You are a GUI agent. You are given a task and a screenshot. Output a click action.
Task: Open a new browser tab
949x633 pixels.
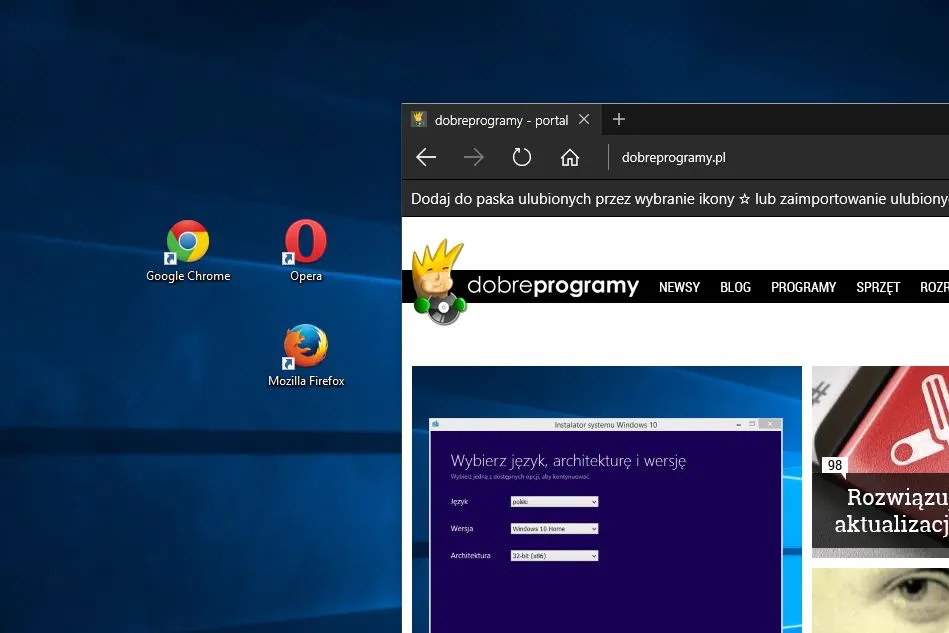(x=618, y=119)
